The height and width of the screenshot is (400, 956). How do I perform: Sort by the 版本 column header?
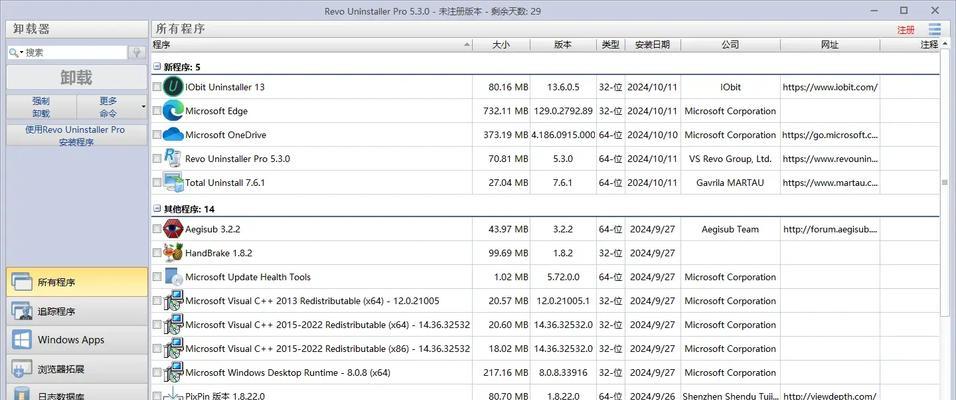tap(563, 45)
